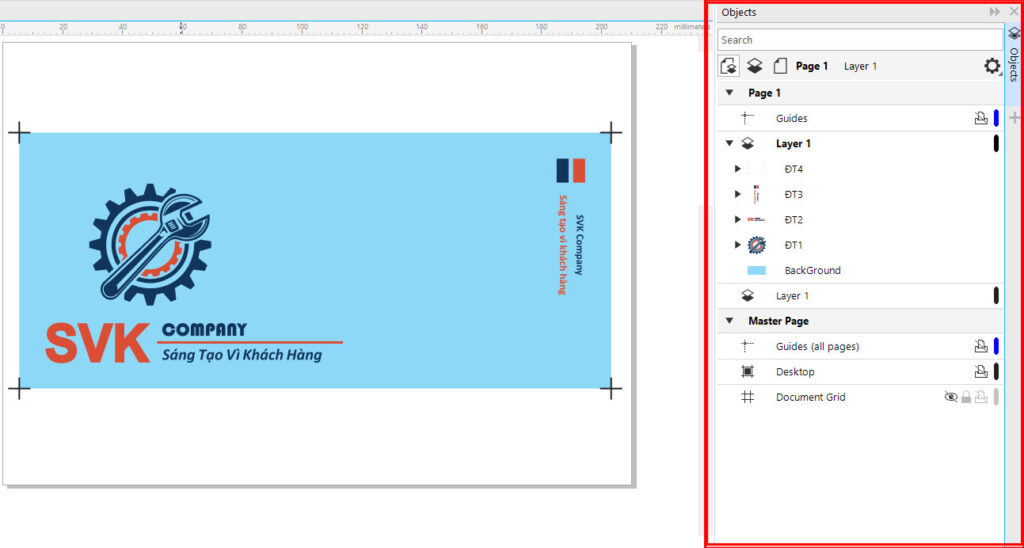The height and width of the screenshot is (548, 1024).
Task: Toggle the Document Grid lock icon
Action: tap(966, 397)
